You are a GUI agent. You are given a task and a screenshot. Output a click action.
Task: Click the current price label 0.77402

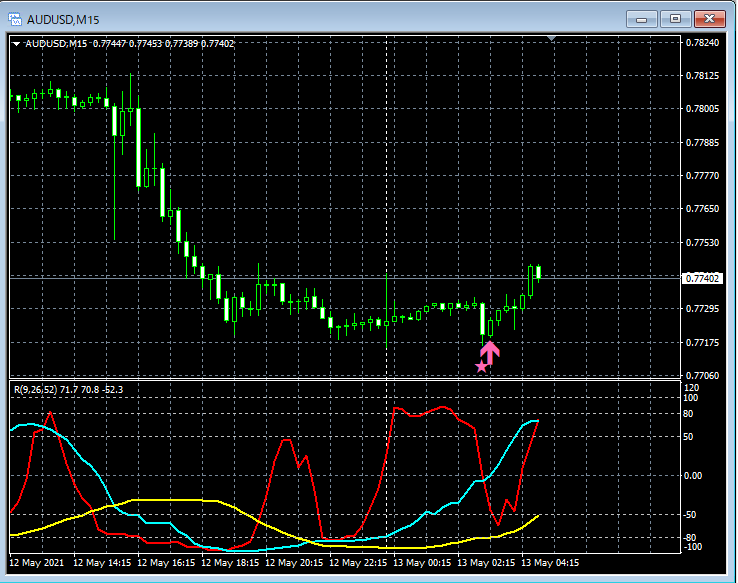pyautogui.click(x=702, y=279)
